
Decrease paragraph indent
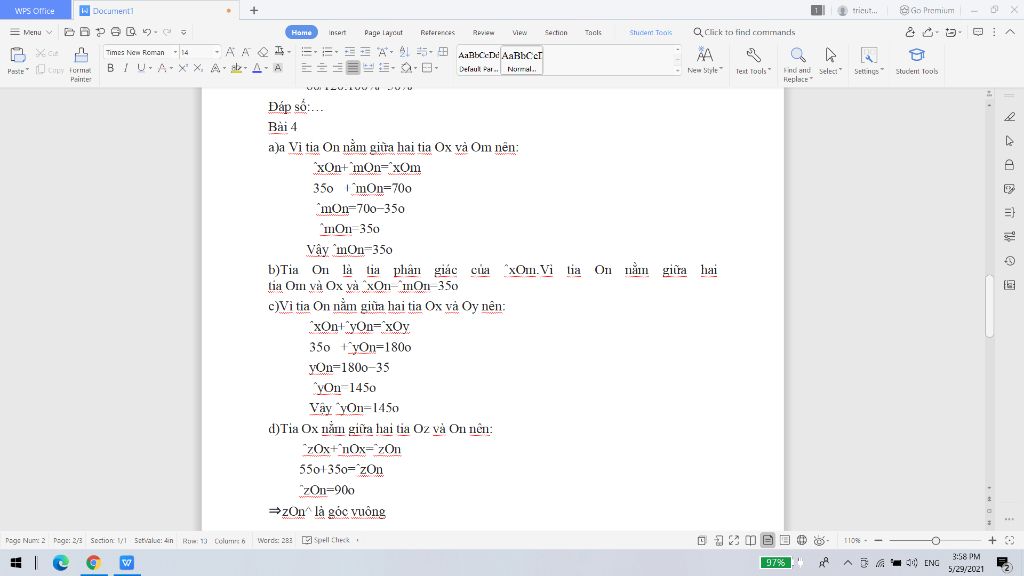tap(350, 52)
